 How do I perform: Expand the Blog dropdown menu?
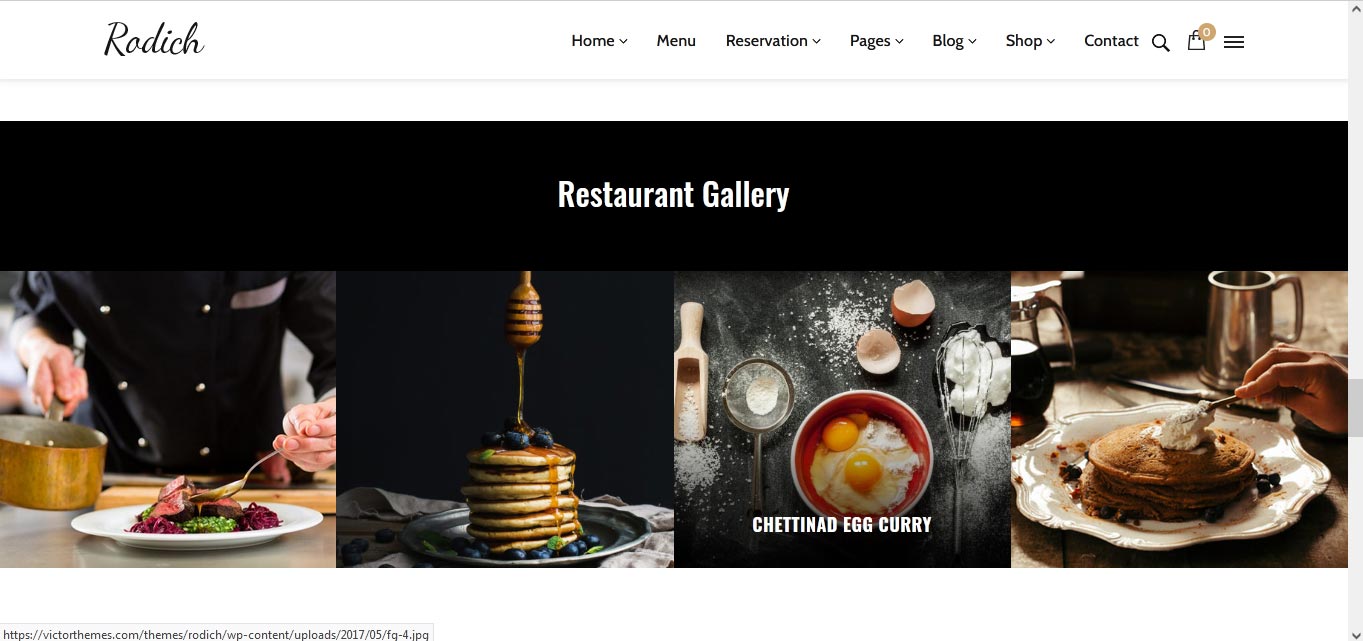click(954, 41)
